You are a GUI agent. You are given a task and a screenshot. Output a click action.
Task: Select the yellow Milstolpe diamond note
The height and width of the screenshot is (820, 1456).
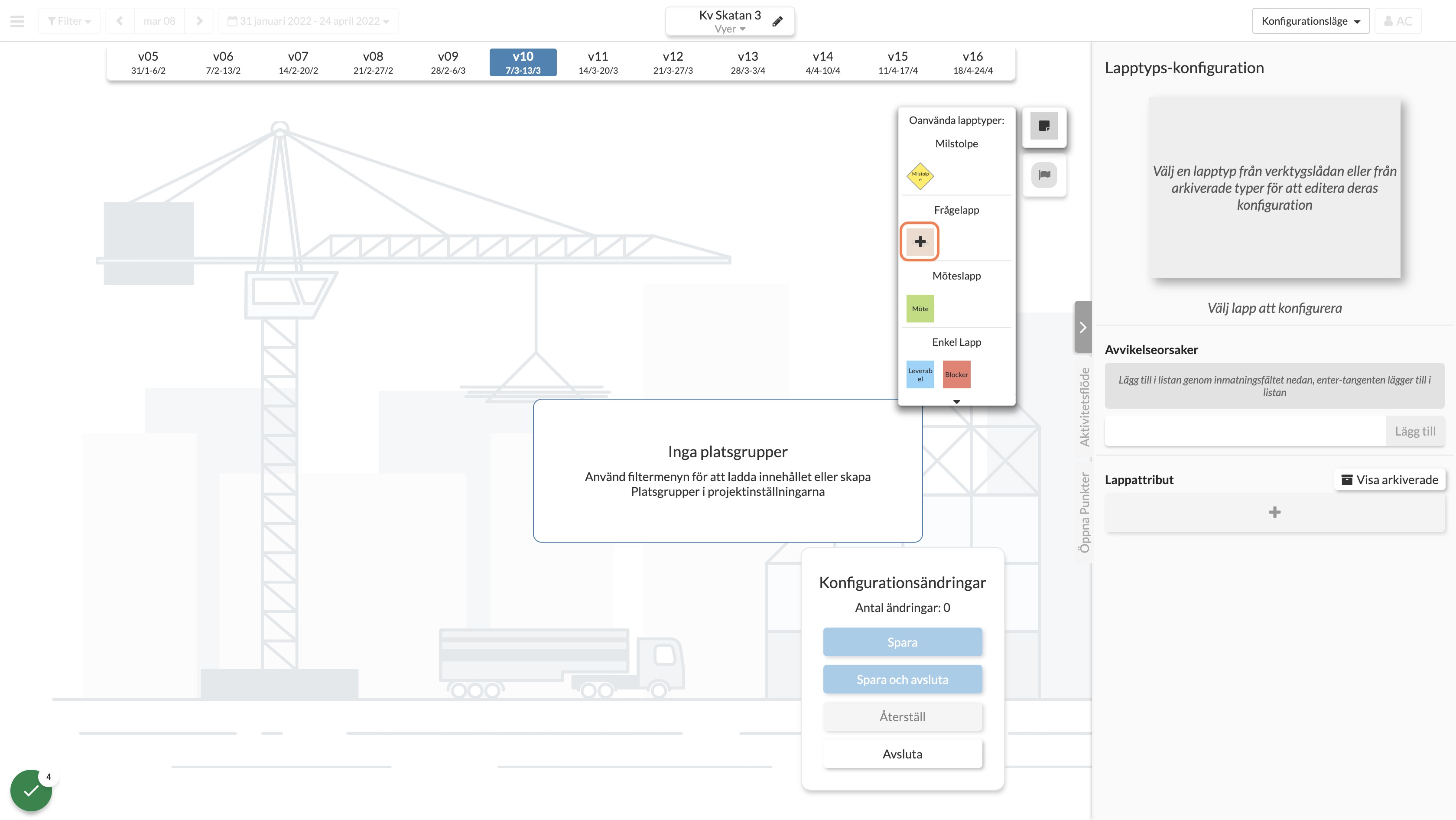pos(920,176)
